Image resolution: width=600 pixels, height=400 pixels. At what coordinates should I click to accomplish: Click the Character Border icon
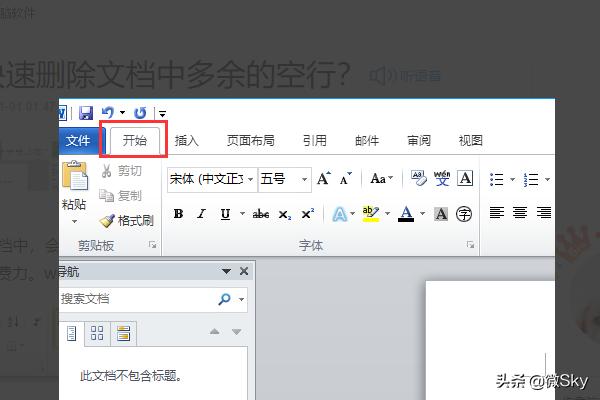(465, 178)
